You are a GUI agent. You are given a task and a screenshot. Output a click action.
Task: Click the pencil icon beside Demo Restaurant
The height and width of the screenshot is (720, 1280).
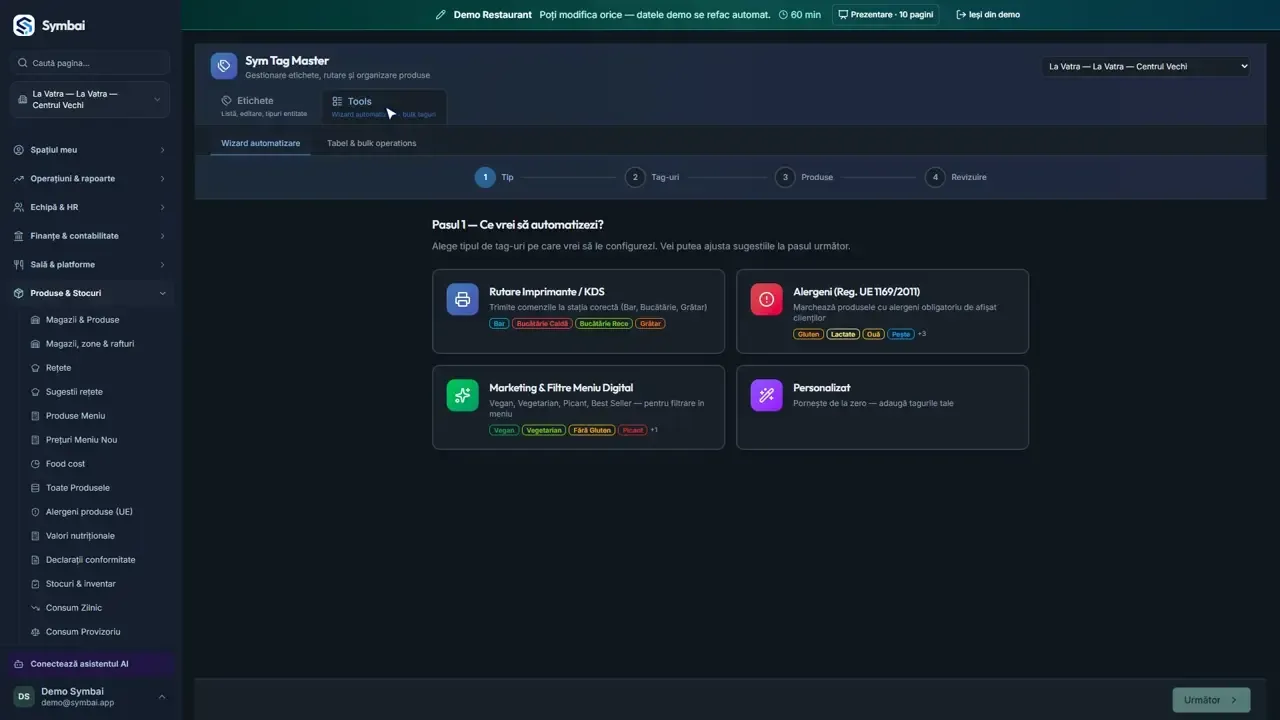point(441,15)
